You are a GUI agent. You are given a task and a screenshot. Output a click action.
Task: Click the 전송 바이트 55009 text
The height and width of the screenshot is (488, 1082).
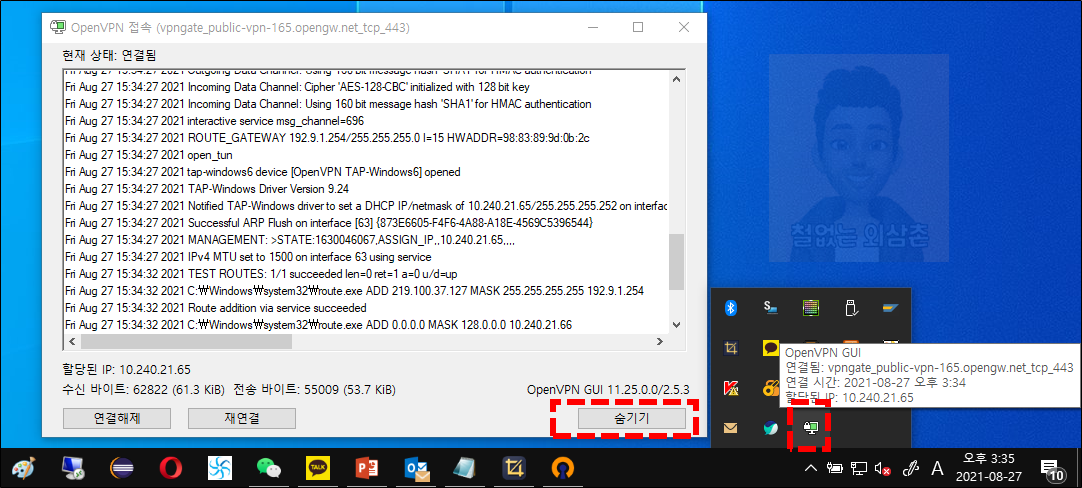pyautogui.click(x=315, y=390)
